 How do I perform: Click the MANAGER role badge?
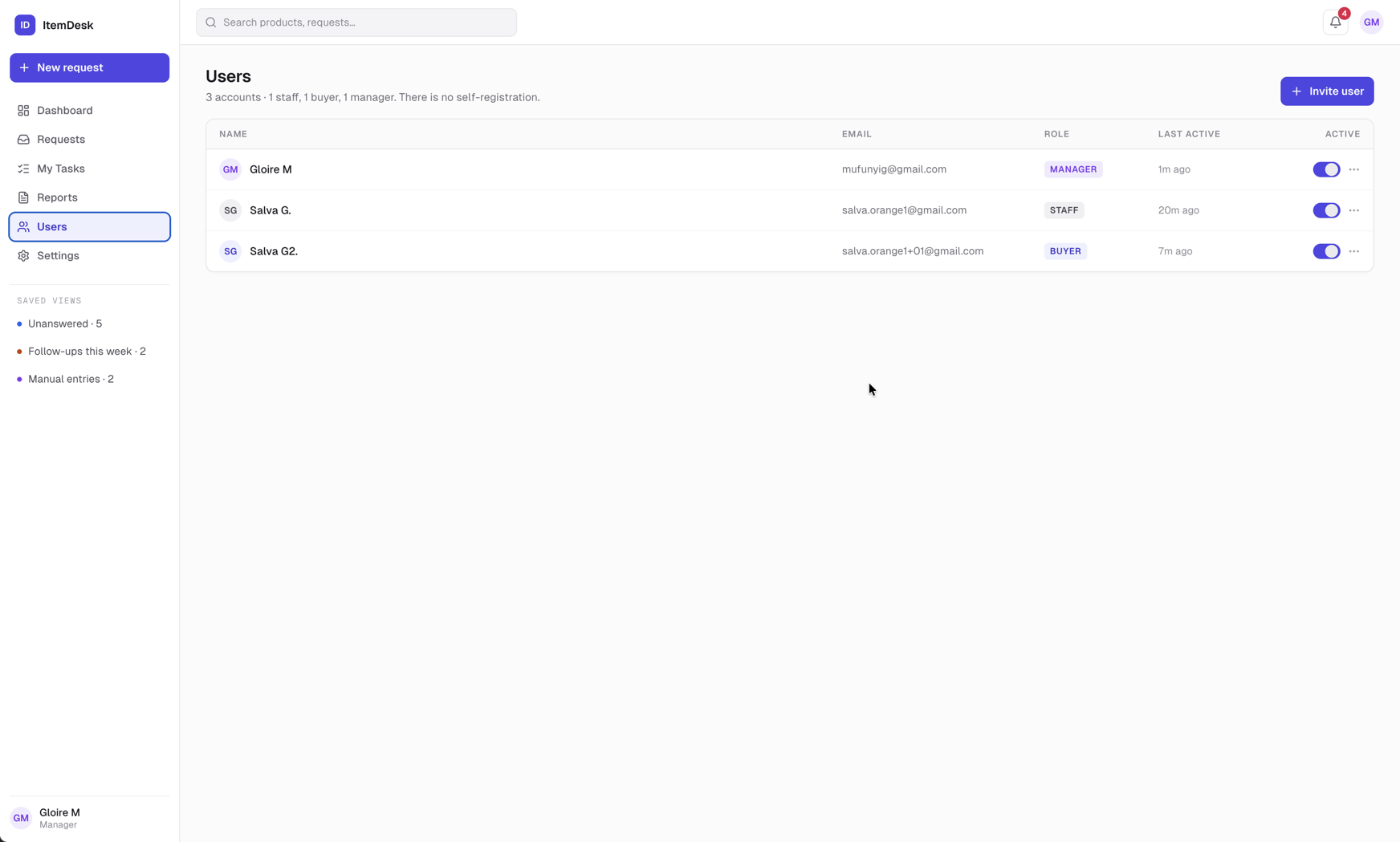point(1073,169)
